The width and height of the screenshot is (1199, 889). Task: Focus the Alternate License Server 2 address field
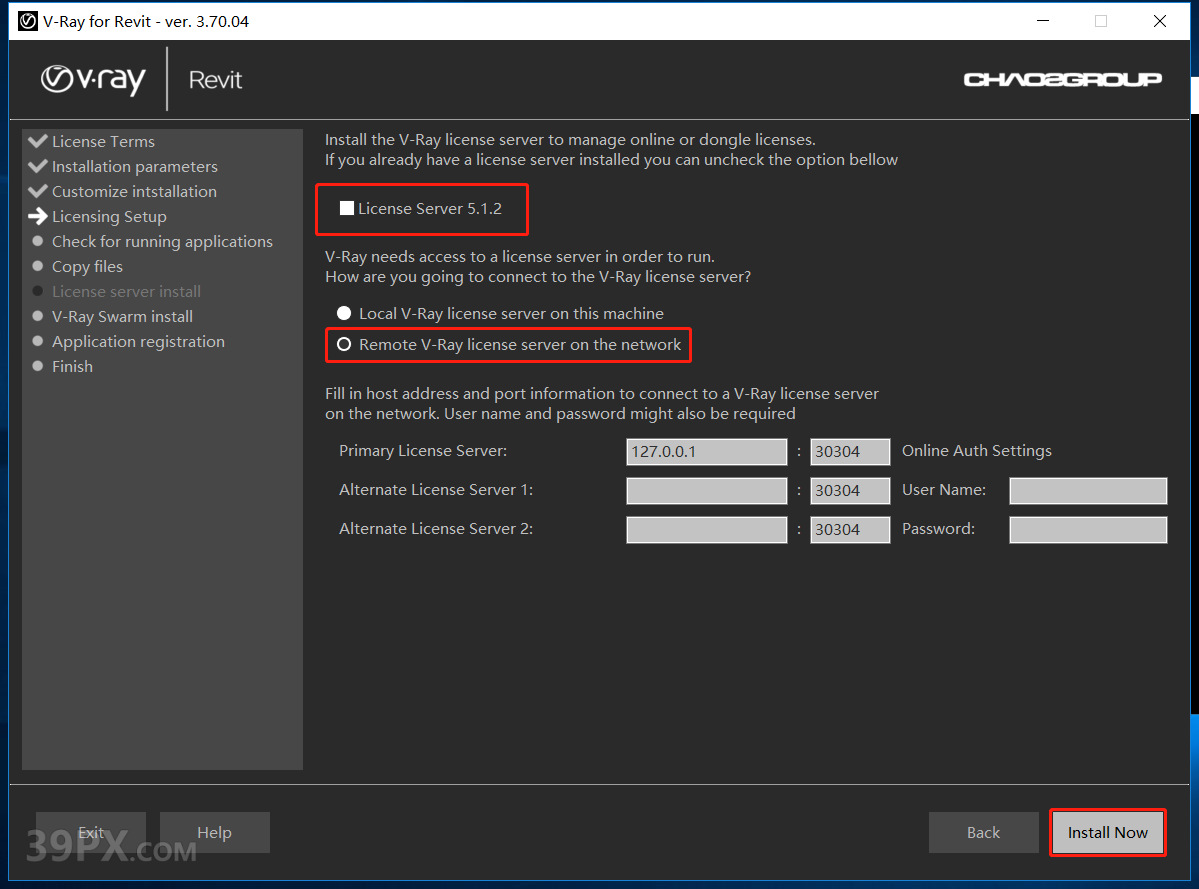(707, 530)
